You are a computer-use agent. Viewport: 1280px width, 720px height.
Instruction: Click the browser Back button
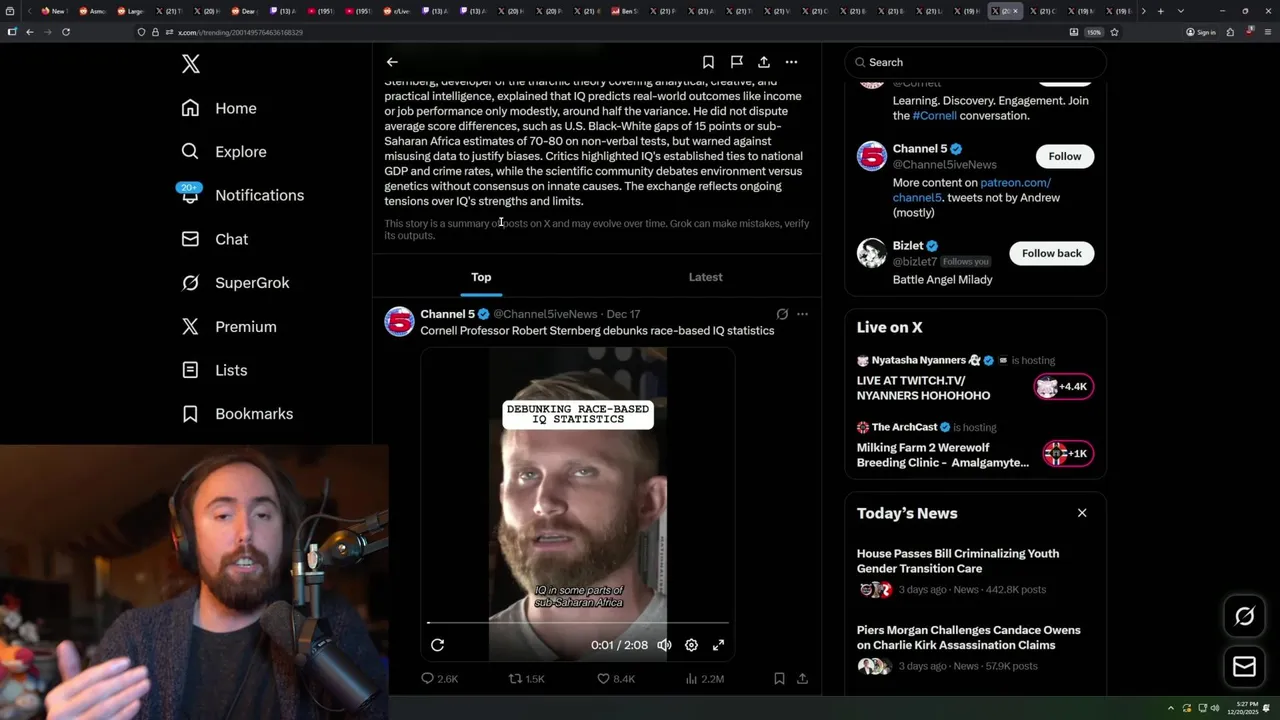pyautogui.click(x=30, y=32)
